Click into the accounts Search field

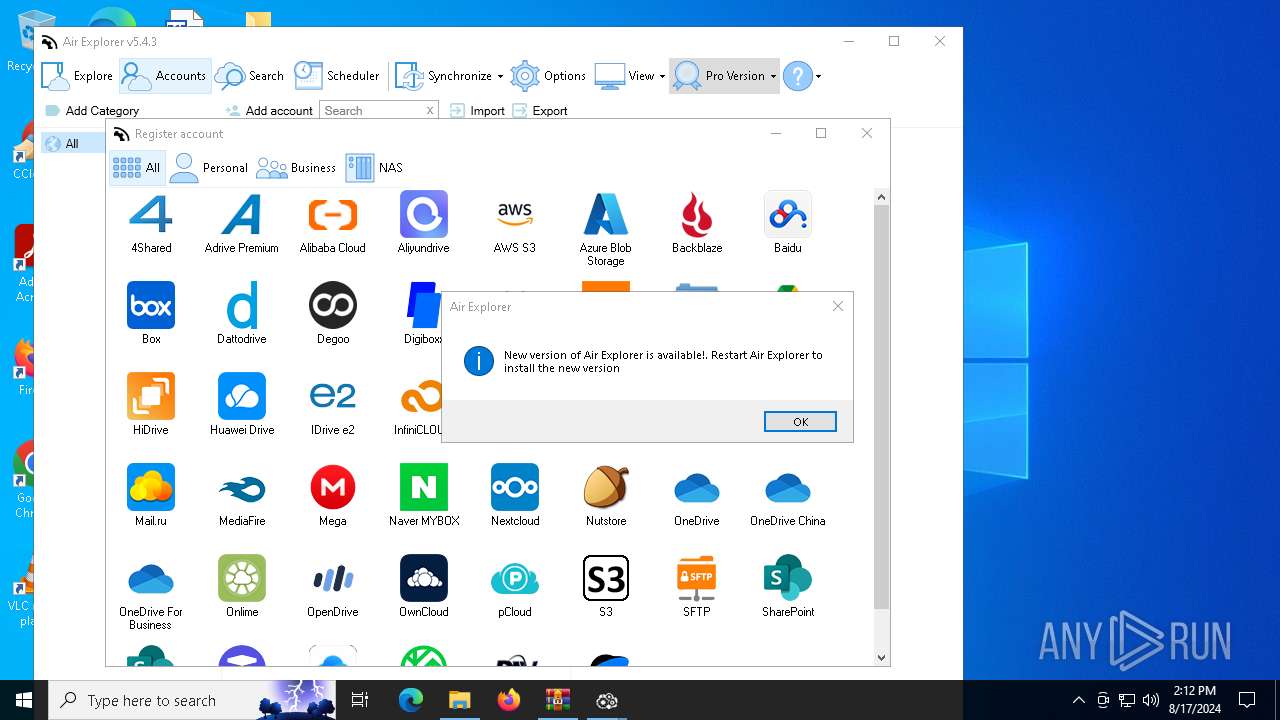(372, 111)
